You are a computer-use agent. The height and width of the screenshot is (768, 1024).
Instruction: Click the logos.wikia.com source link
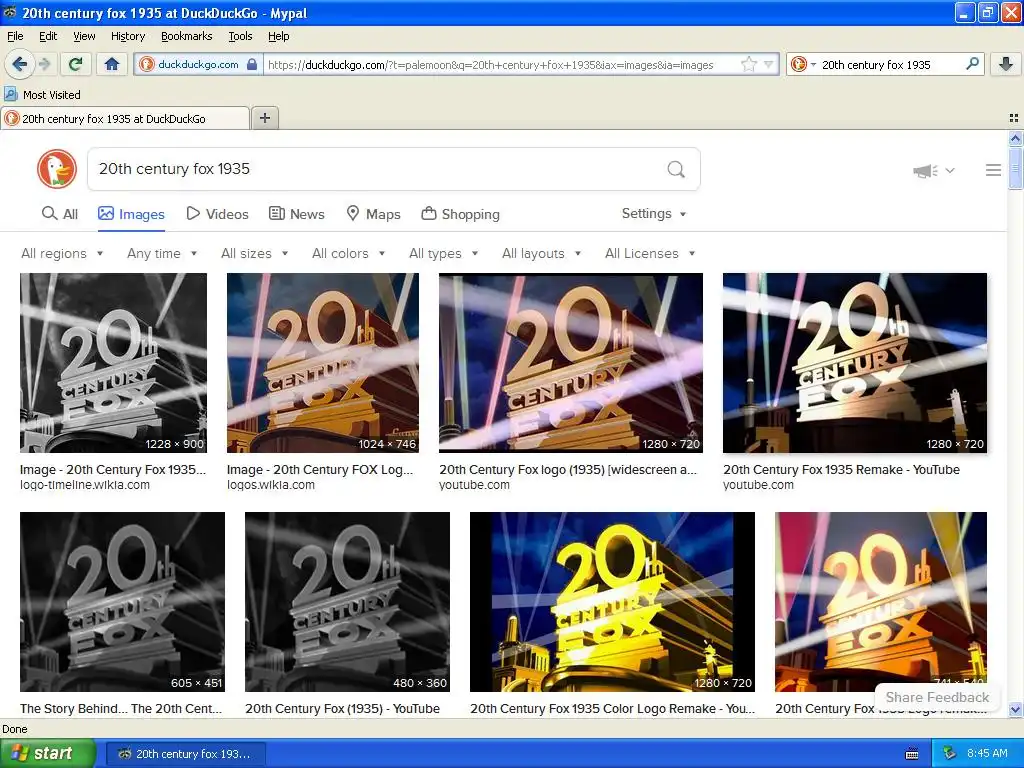(x=271, y=485)
